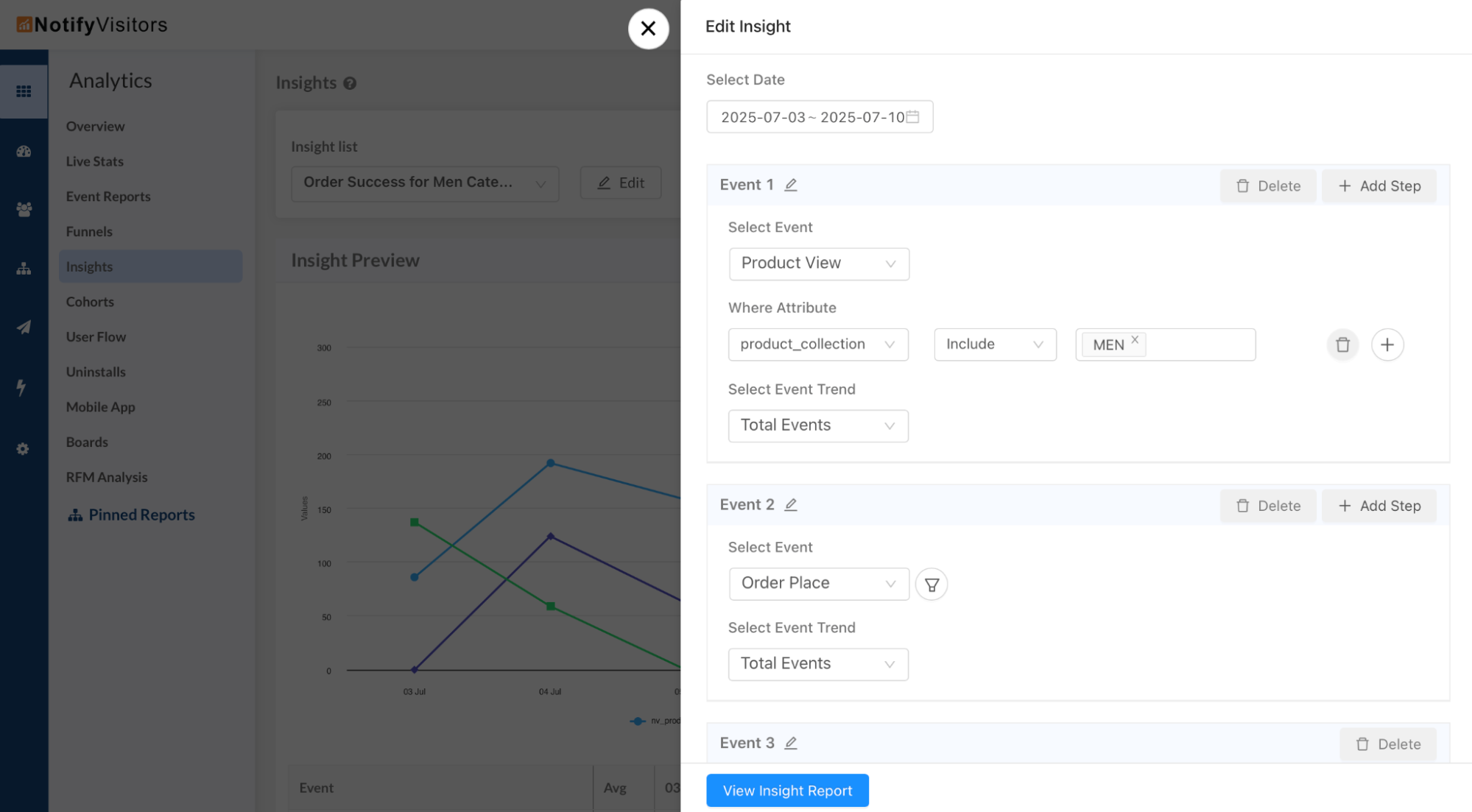1472x812 pixels.
Task: Open Event Reports menu item
Action: click(108, 197)
